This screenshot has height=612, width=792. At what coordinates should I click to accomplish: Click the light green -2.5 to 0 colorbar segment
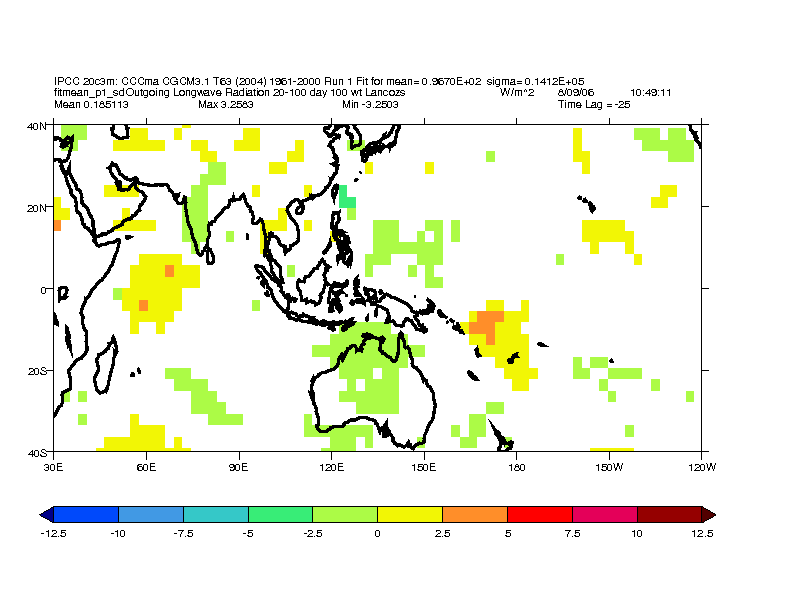(345, 514)
